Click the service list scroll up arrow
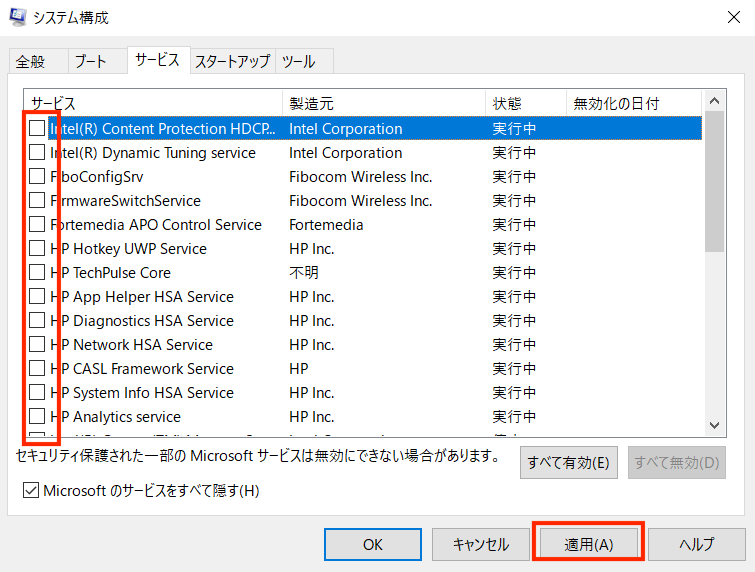The width and height of the screenshot is (755, 572). [x=715, y=101]
